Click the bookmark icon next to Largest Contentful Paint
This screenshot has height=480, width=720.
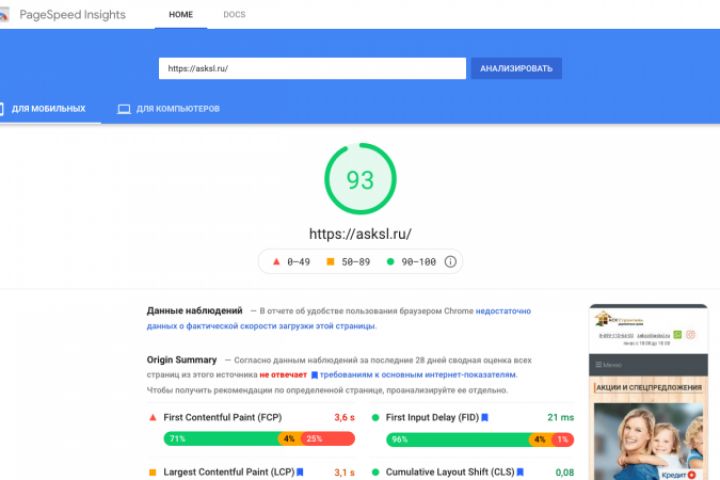coord(300,472)
